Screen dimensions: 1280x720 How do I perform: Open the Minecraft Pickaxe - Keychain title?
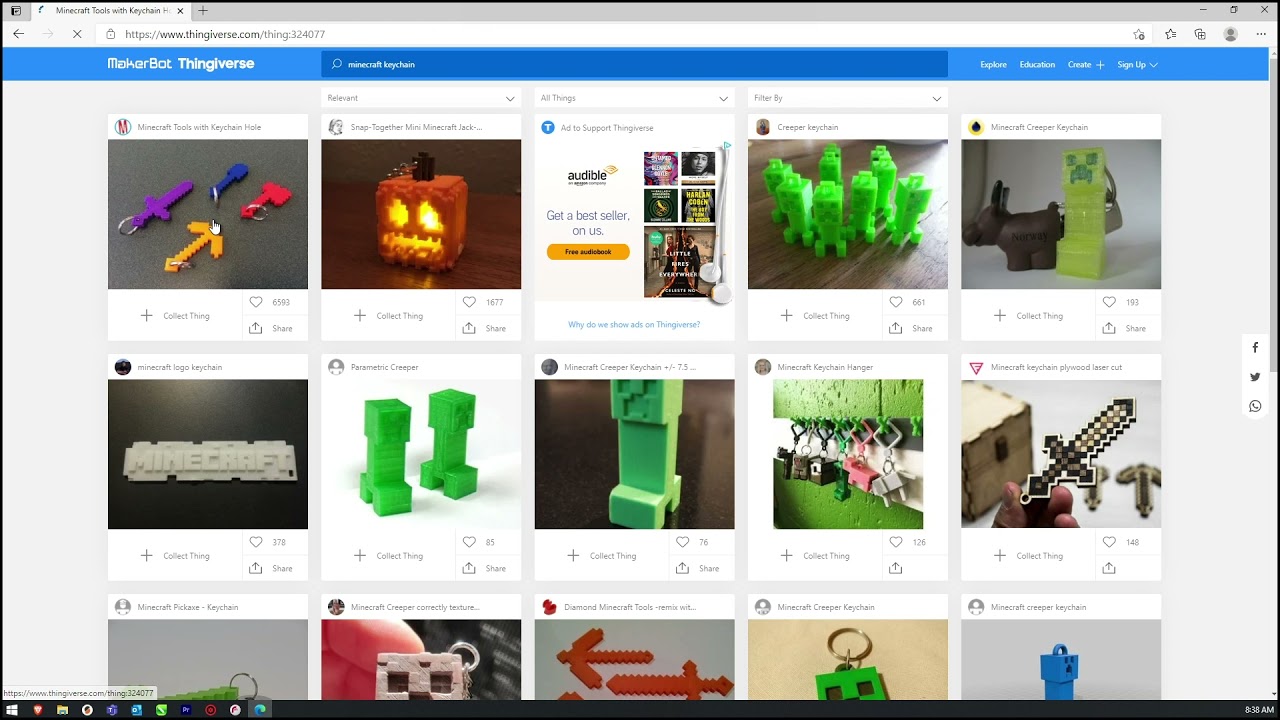tap(188, 607)
